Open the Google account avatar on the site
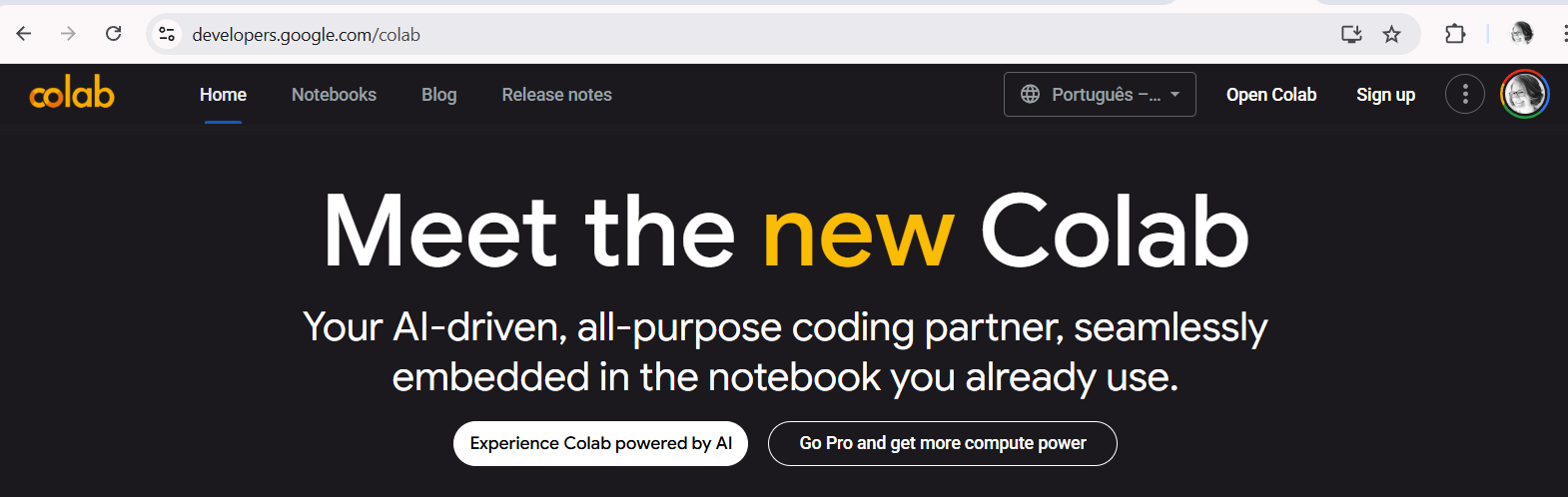Image resolution: width=1568 pixels, height=497 pixels. click(x=1524, y=95)
